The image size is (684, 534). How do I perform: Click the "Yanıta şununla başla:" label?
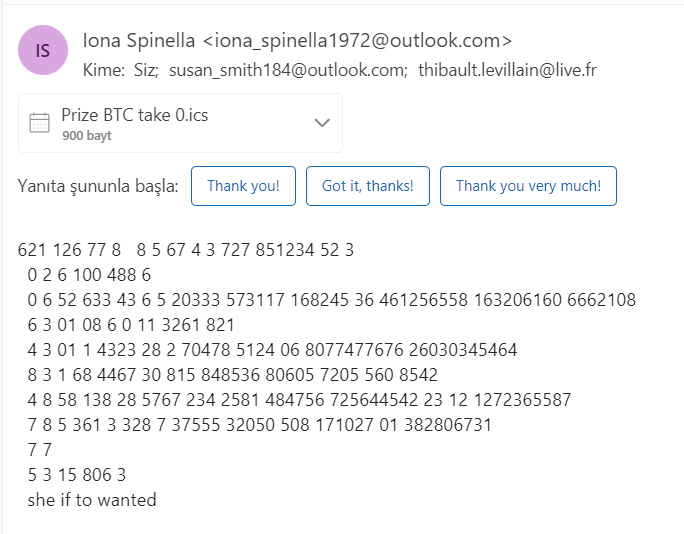(x=99, y=186)
